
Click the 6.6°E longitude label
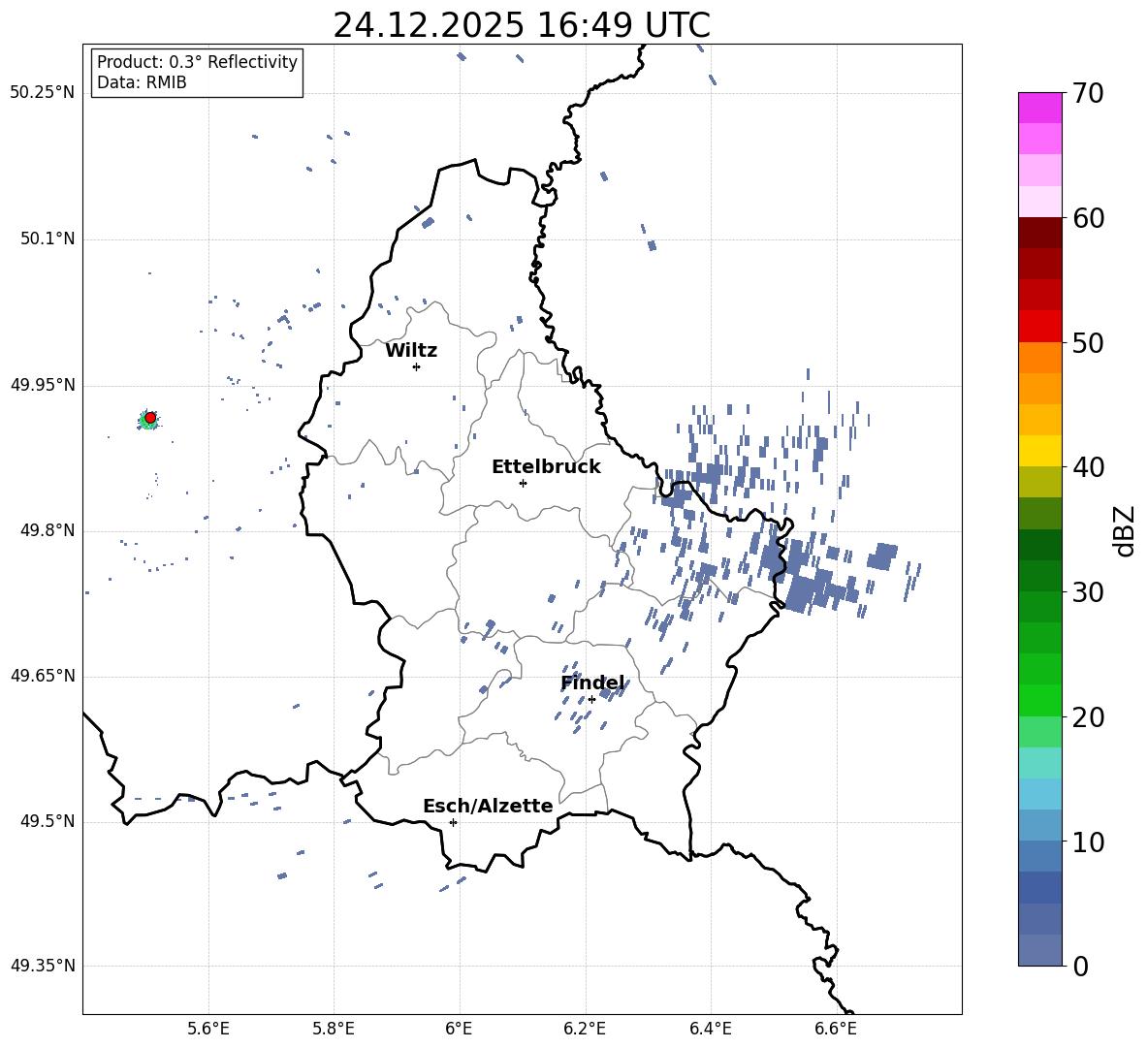point(836,1029)
